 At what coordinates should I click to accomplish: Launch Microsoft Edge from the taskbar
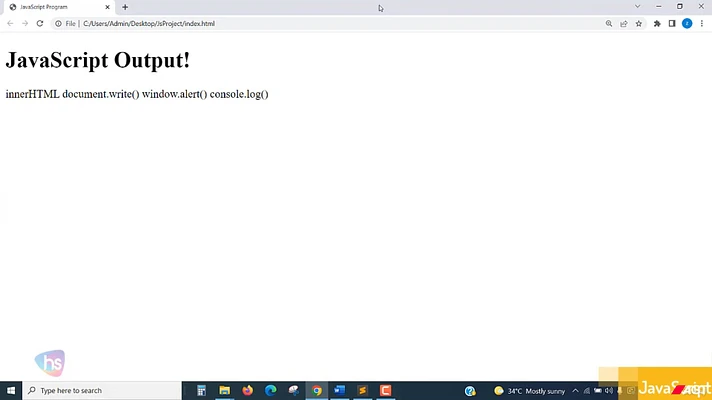coord(271,390)
